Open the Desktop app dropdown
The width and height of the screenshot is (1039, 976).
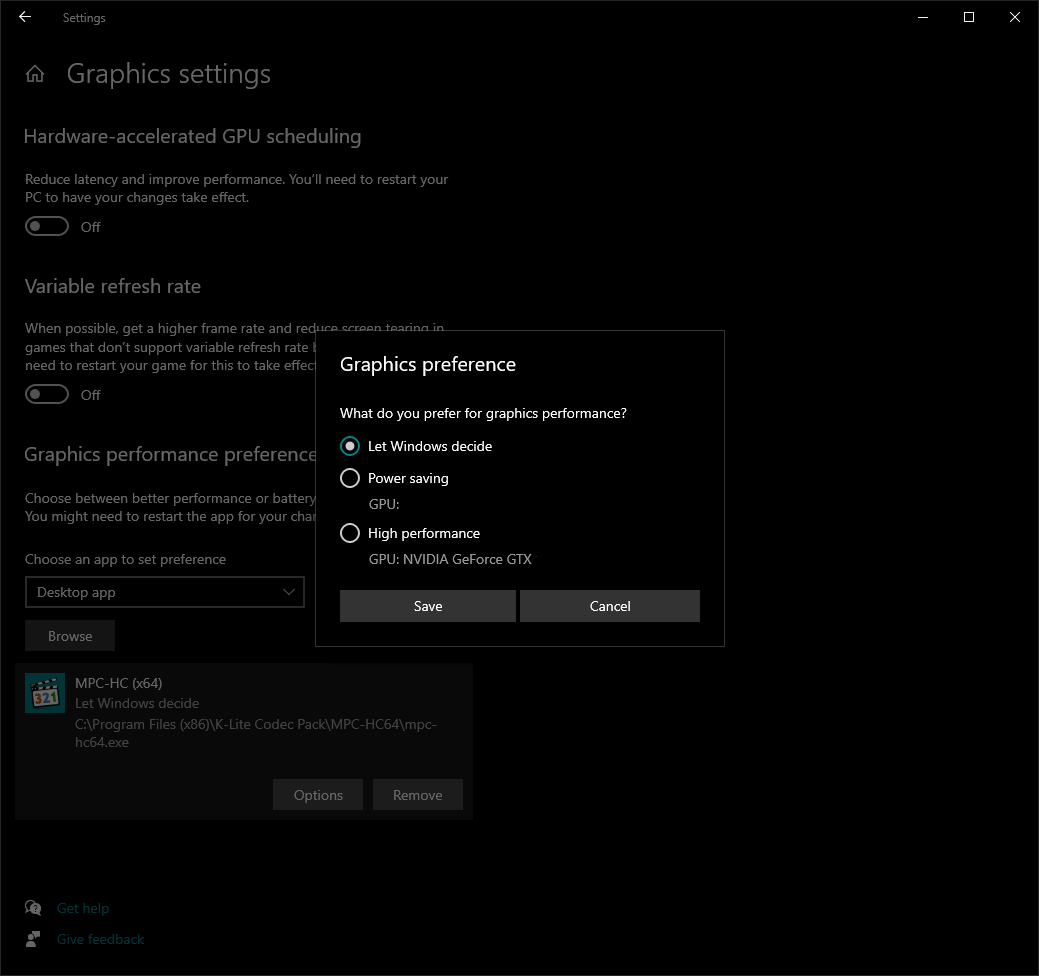[x=164, y=591]
